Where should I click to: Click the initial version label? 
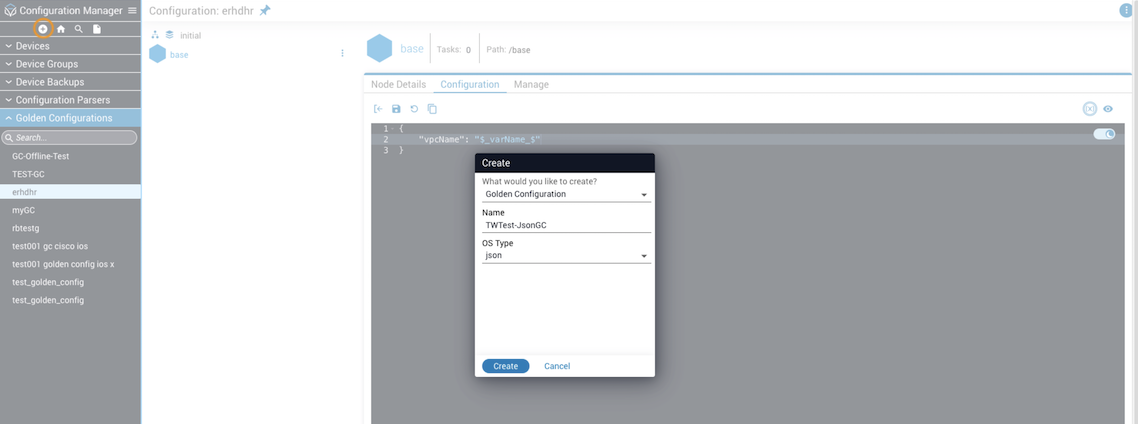coord(190,35)
